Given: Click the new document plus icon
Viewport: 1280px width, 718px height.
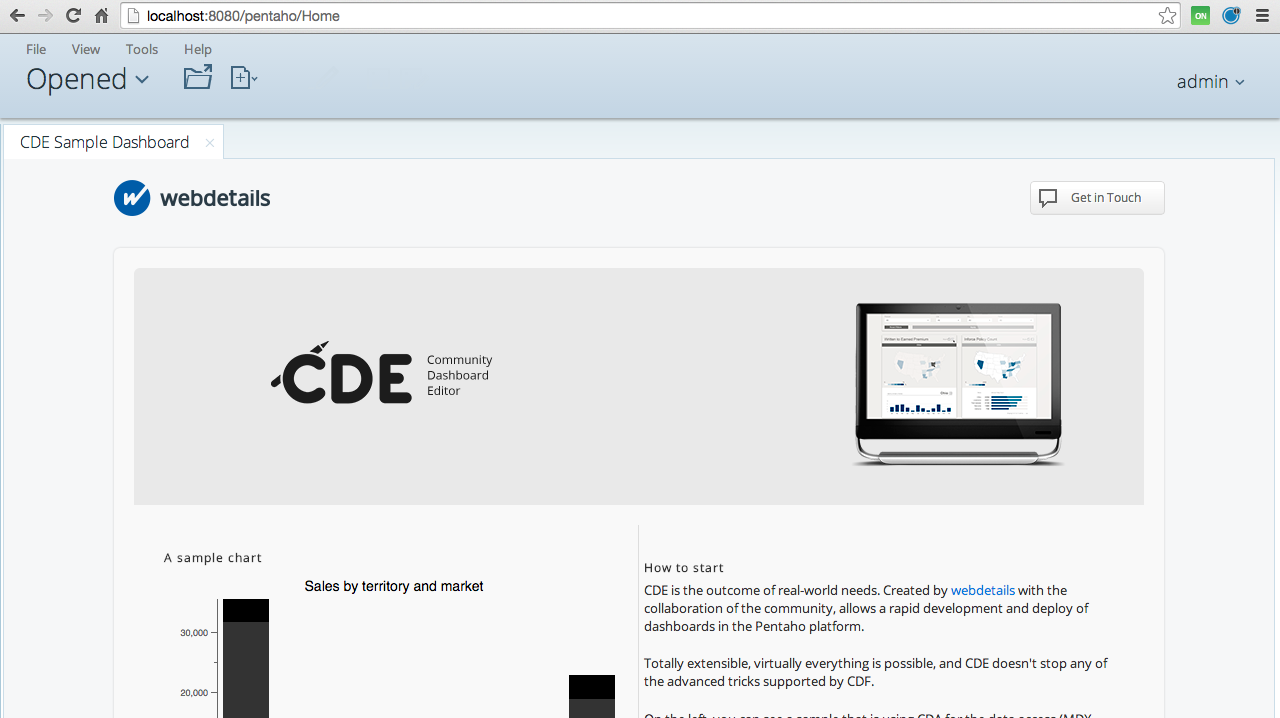Looking at the screenshot, I should pos(244,77).
